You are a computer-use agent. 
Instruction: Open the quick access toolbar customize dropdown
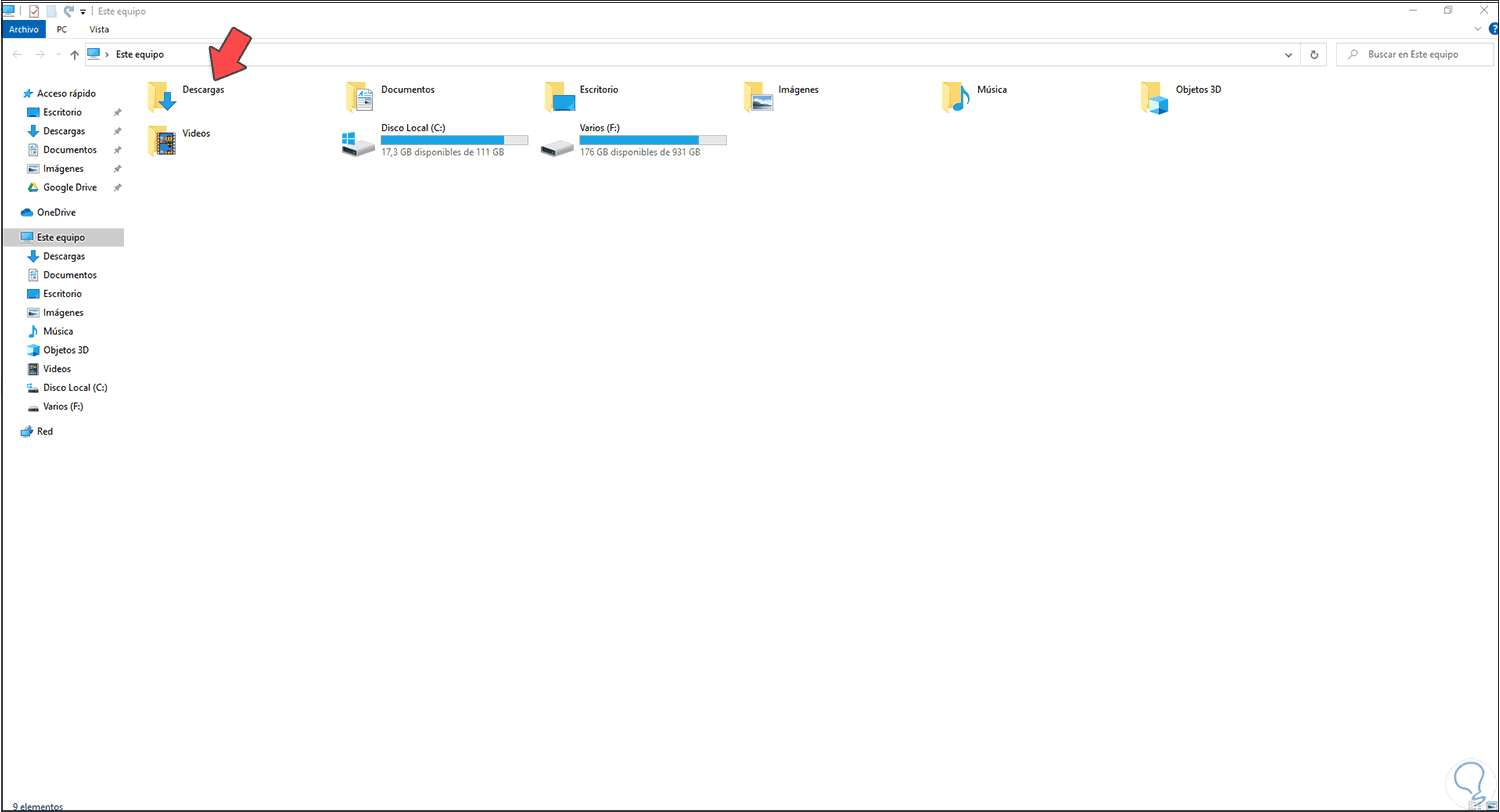point(83,12)
